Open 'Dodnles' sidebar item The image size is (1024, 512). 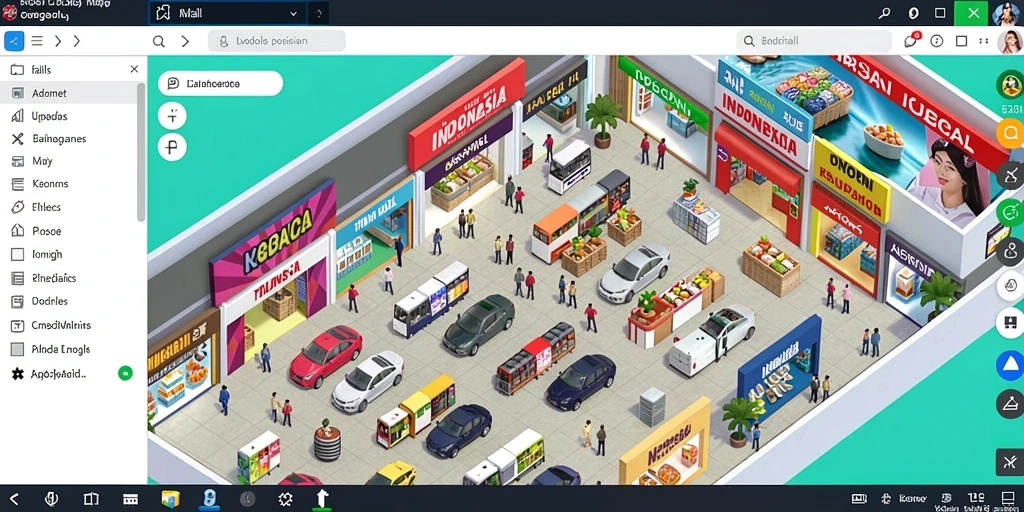coord(68,301)
